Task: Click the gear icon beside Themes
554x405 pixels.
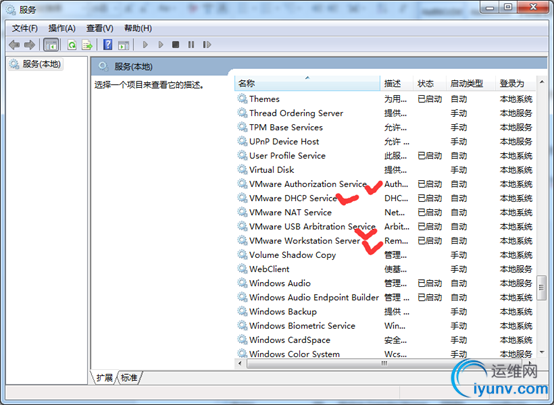Action: pyautogui.click(x=242, y=99)
